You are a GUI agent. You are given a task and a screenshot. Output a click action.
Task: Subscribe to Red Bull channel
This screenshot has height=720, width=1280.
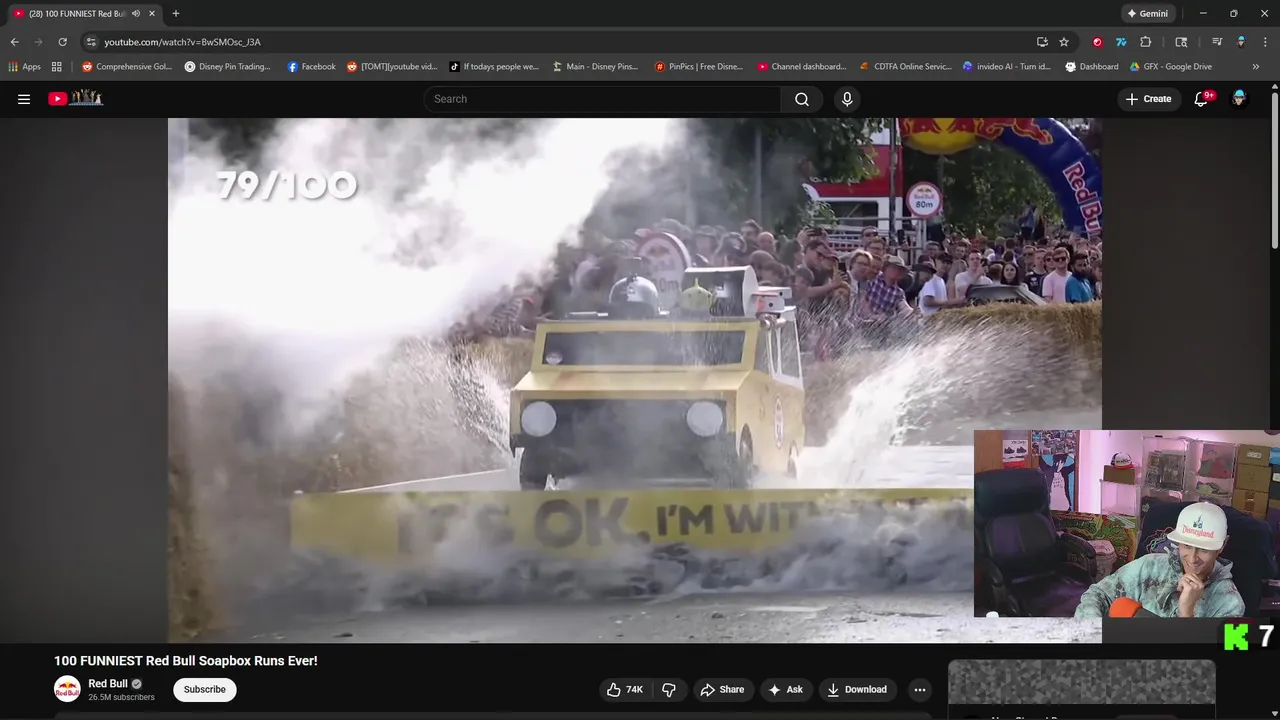pos(205,689)
